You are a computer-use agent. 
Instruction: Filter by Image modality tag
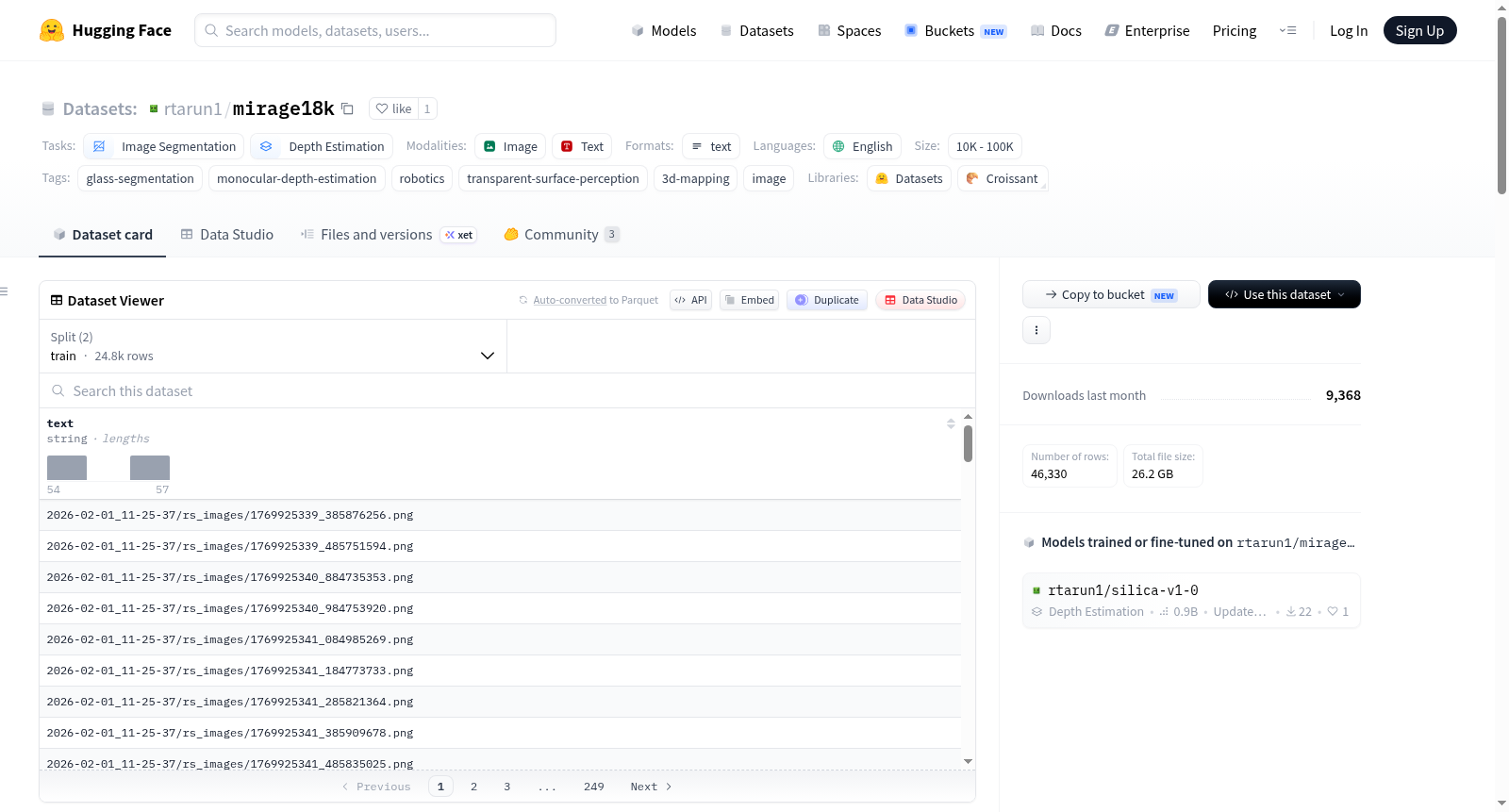[510, 146]
